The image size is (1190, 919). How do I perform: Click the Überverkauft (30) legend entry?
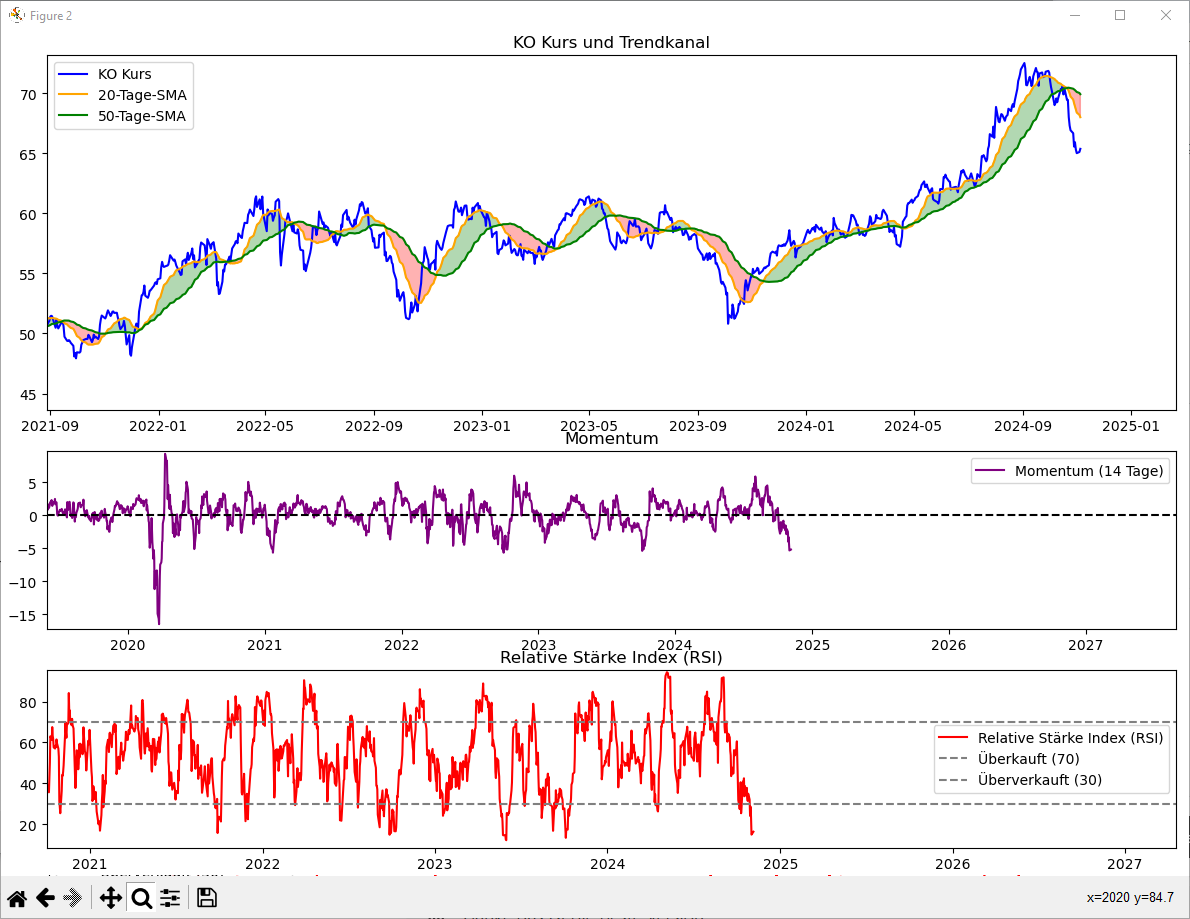(1021, 780)
